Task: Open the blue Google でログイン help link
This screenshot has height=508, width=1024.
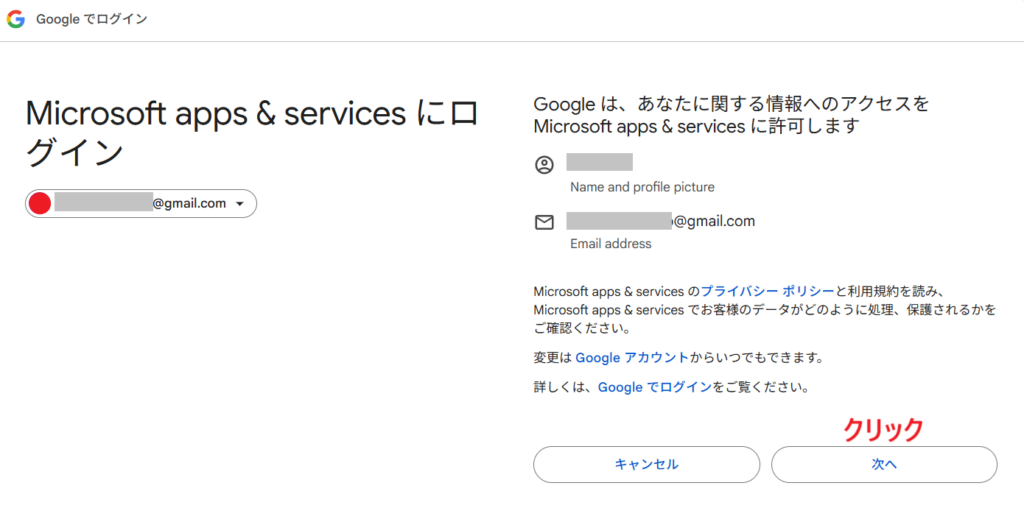Action: (655, 387)
